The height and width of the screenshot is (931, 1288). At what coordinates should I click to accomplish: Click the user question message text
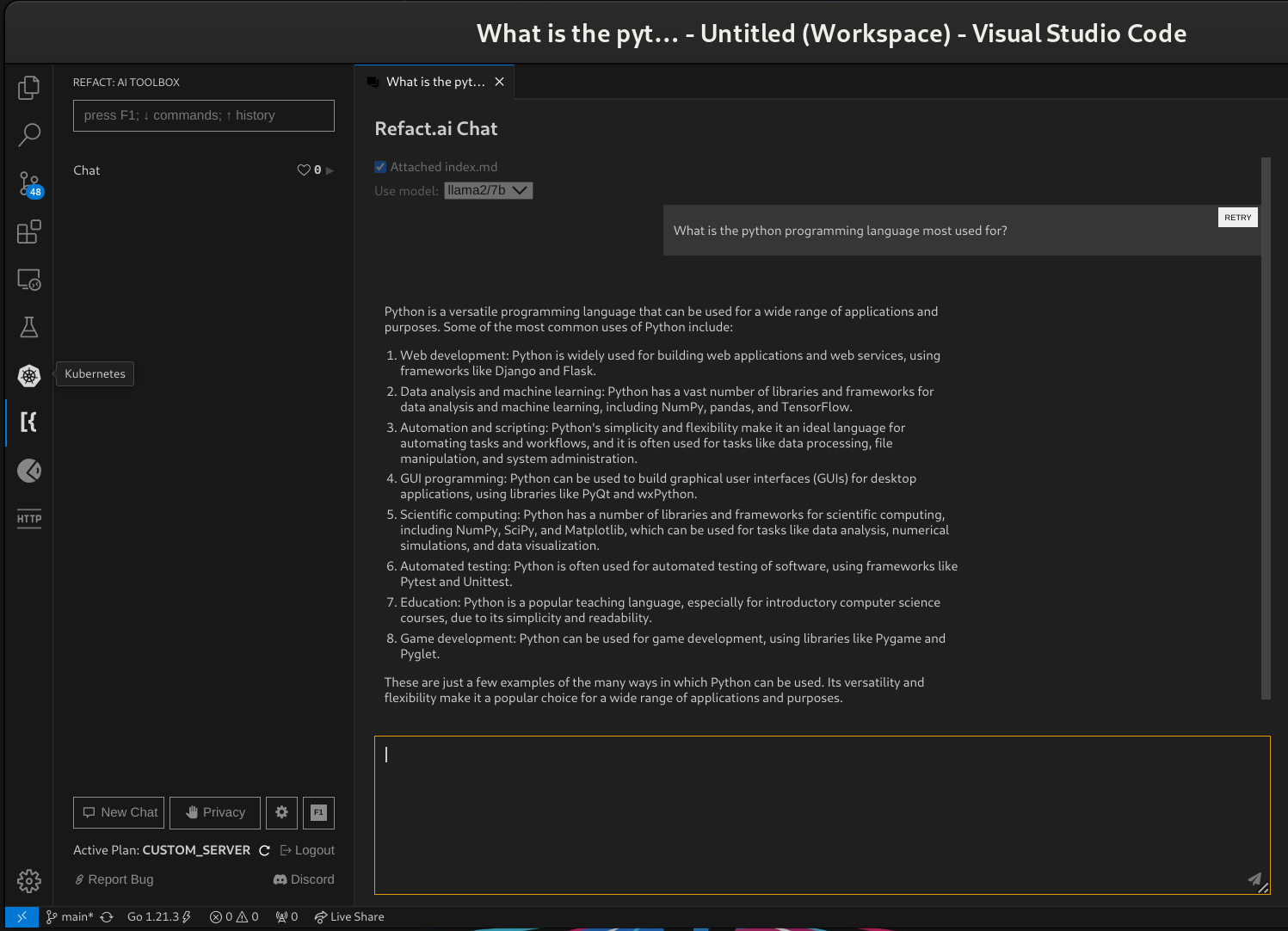pos(841,231)
